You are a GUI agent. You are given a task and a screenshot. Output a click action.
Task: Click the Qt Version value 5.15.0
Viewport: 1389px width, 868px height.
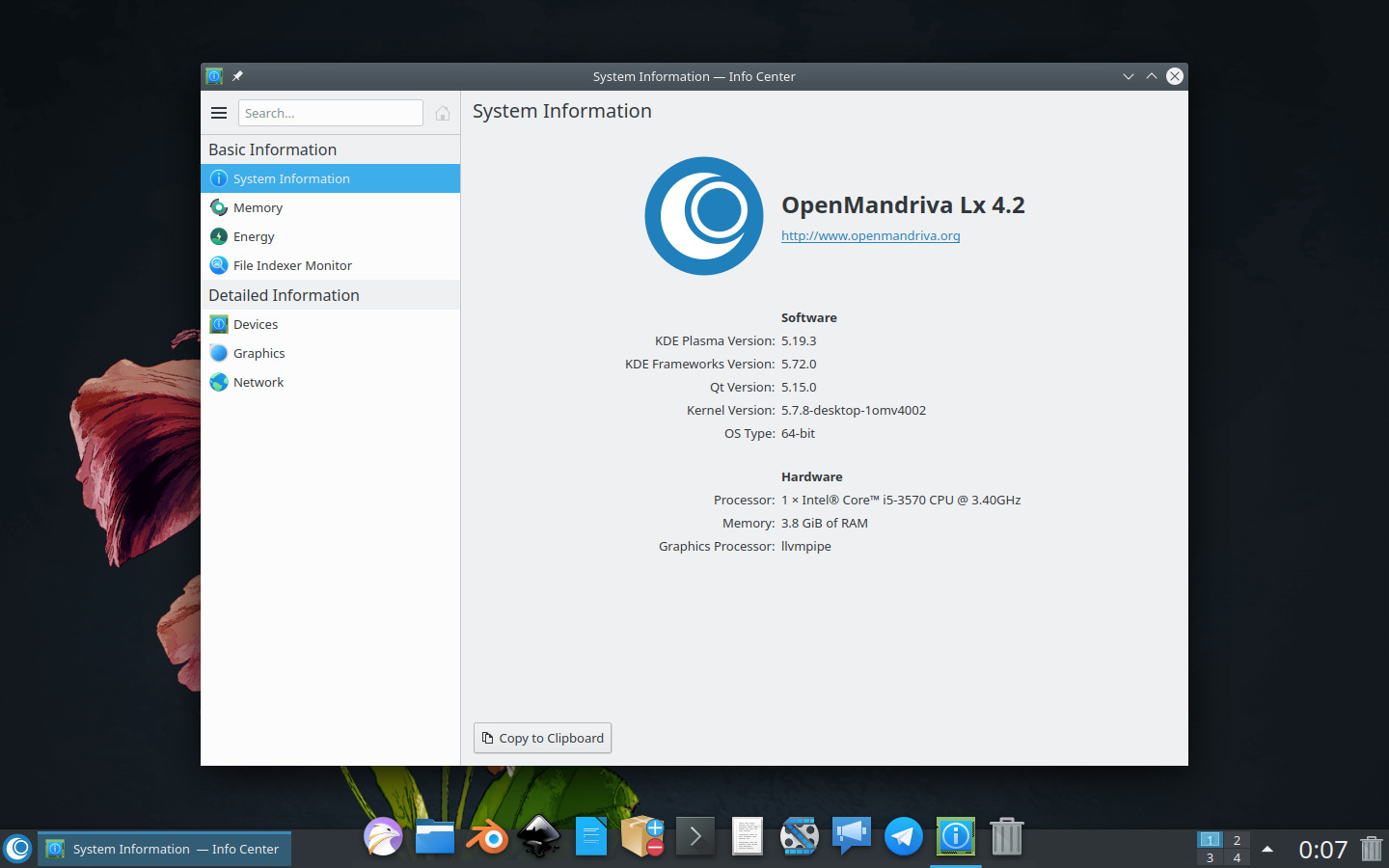799,387
